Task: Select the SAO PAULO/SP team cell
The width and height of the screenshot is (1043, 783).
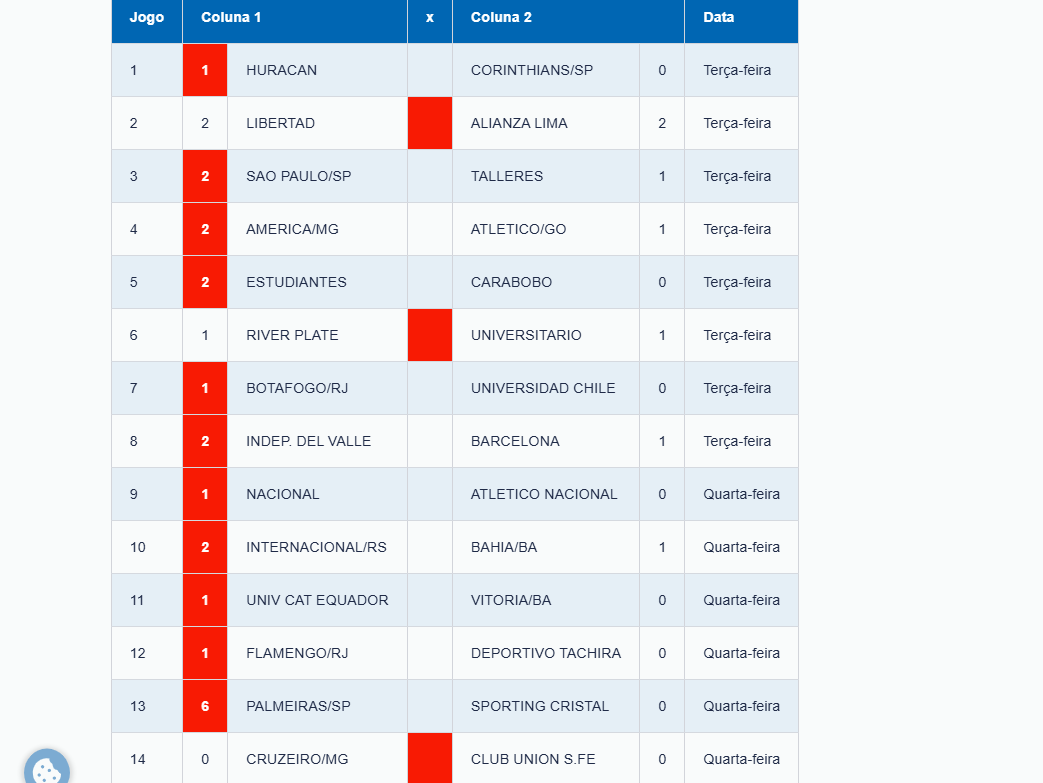Action: [317, 176]
